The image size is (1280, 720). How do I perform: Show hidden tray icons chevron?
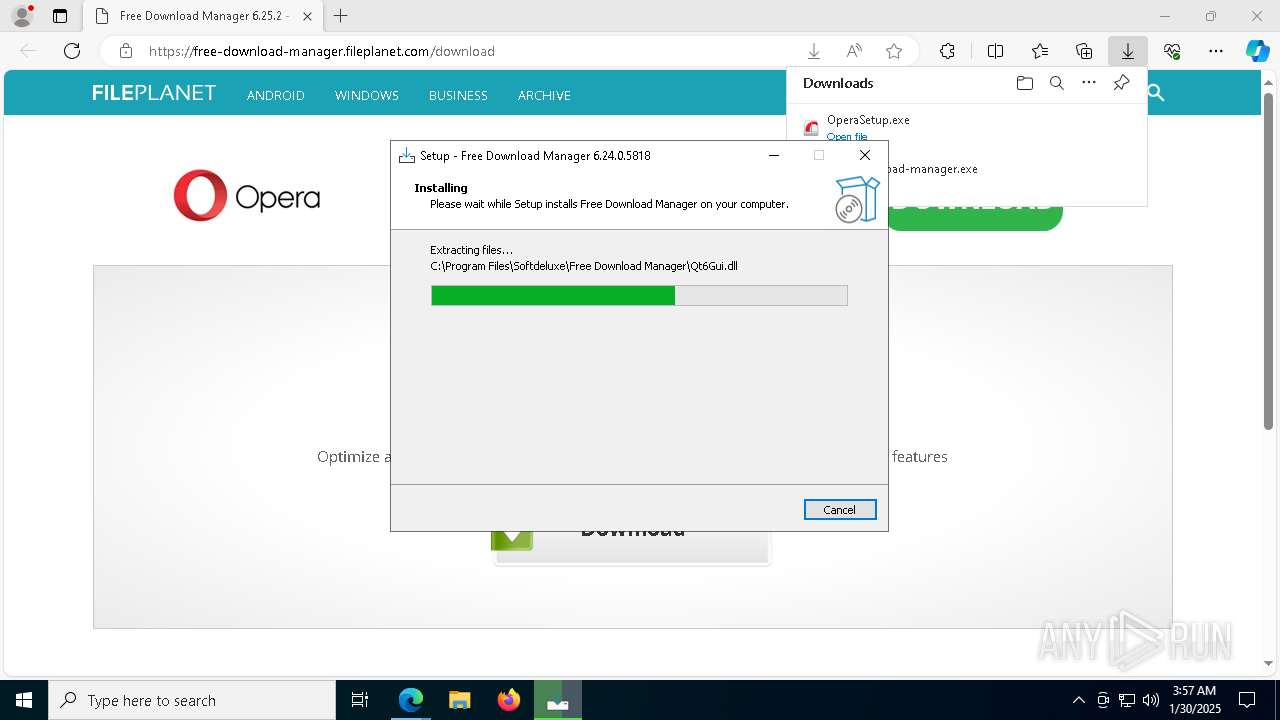click(x=1078, y=700)
